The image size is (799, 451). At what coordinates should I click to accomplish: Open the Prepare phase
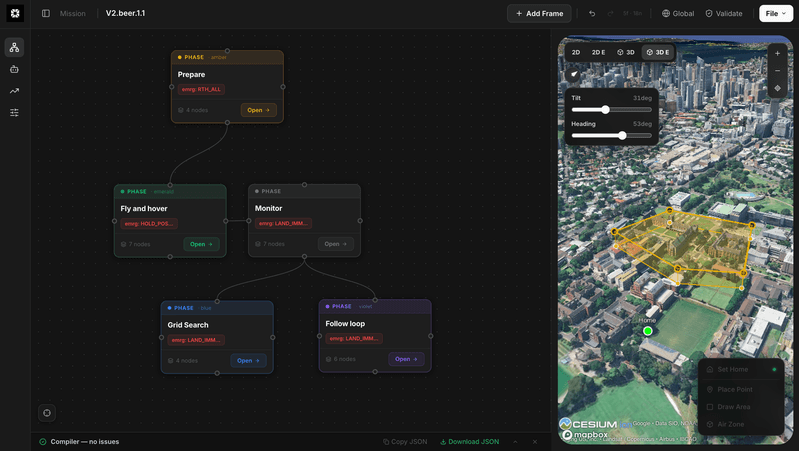pyautogui.click(x=258, y=110)
